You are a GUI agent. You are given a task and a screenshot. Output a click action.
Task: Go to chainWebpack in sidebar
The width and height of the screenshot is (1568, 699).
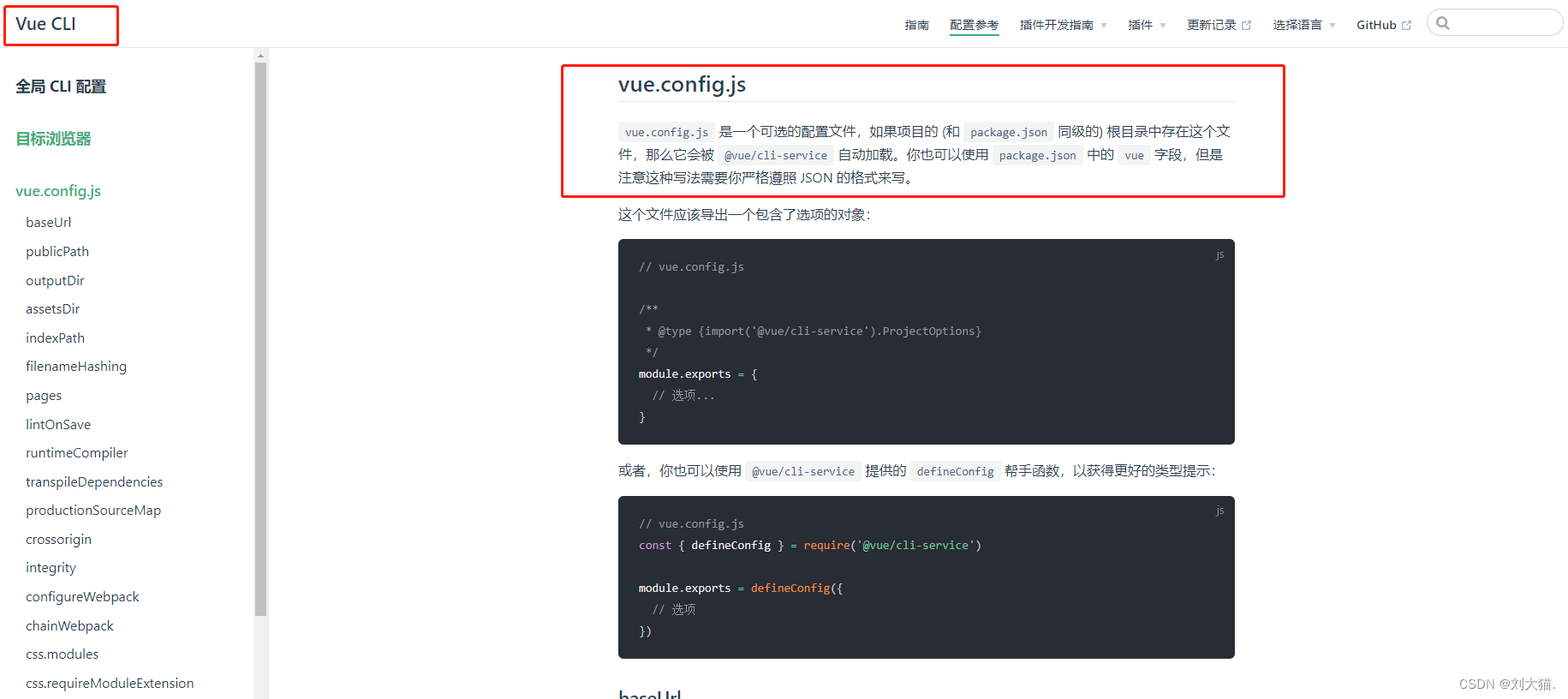click(x=69, y=625)
